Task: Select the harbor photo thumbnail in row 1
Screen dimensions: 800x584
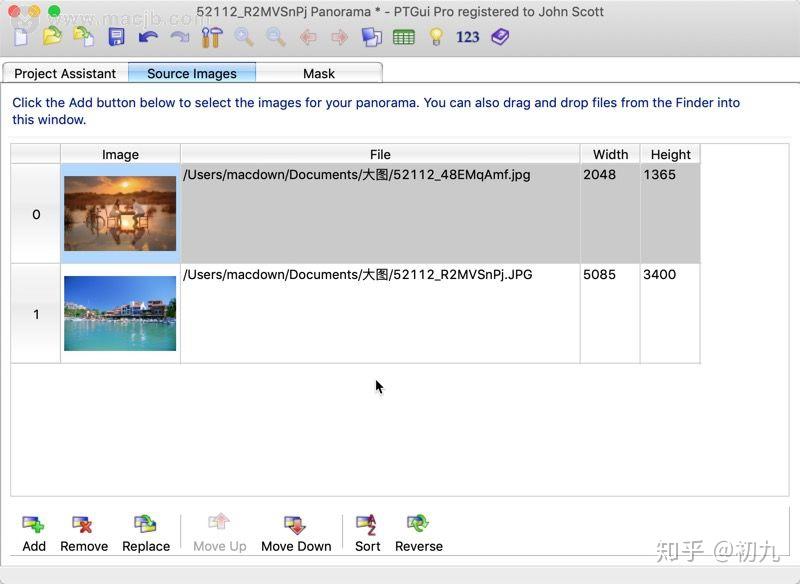Action: click(120, 313)
